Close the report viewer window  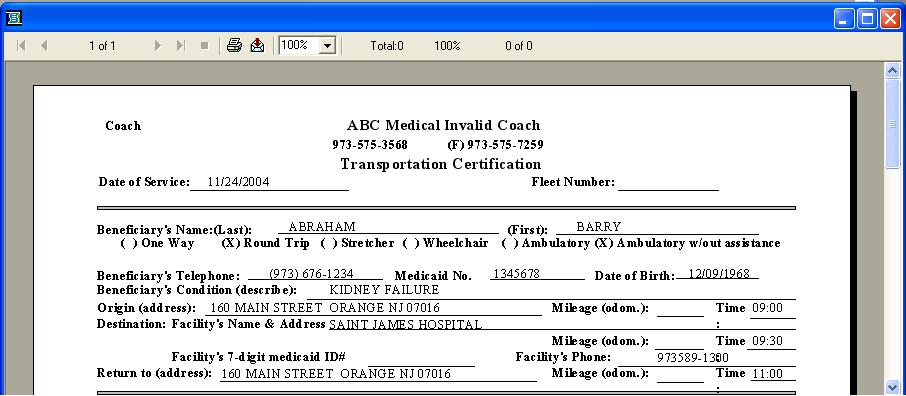click(x=890, y=19)
